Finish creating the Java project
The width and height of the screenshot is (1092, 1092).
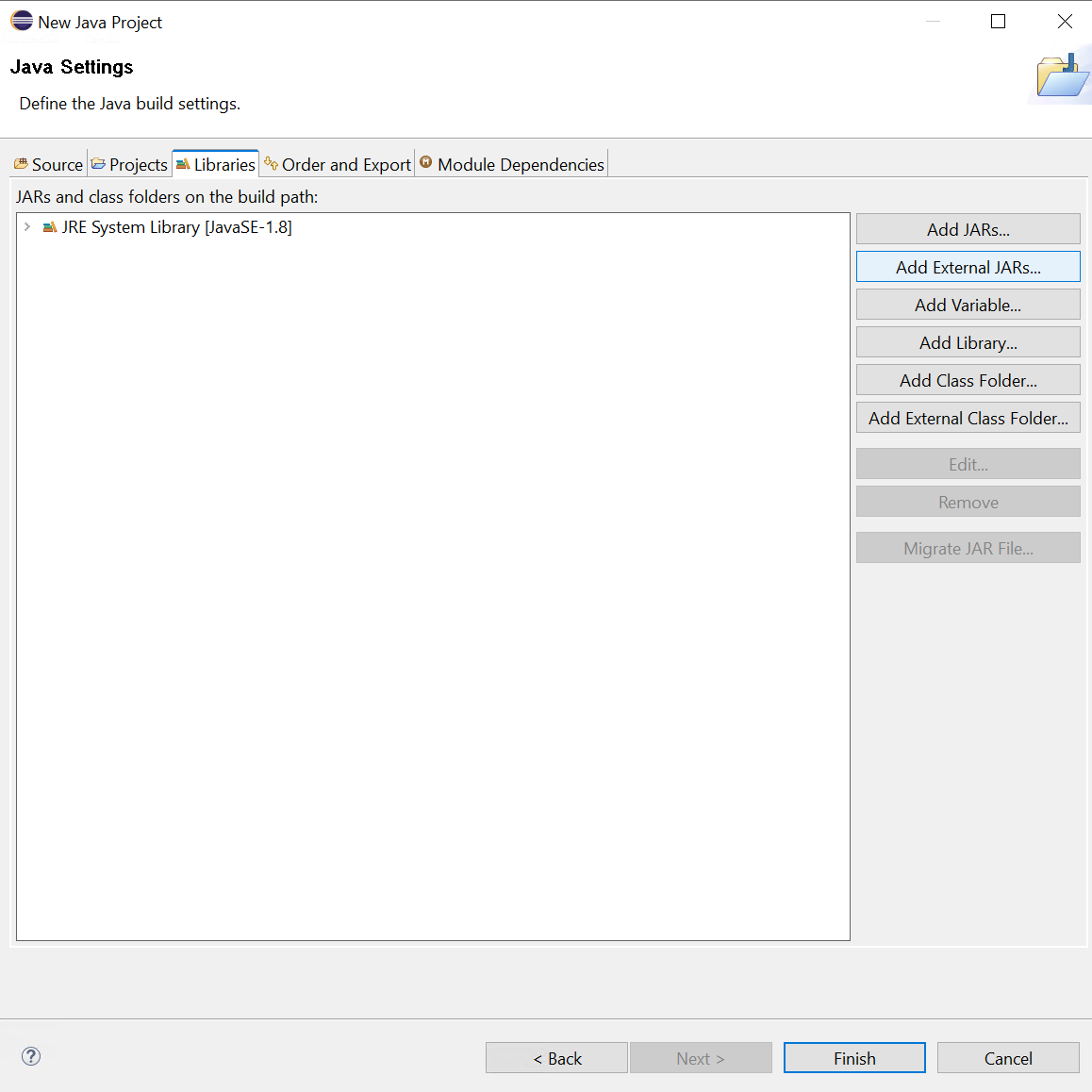[854, 1058]
